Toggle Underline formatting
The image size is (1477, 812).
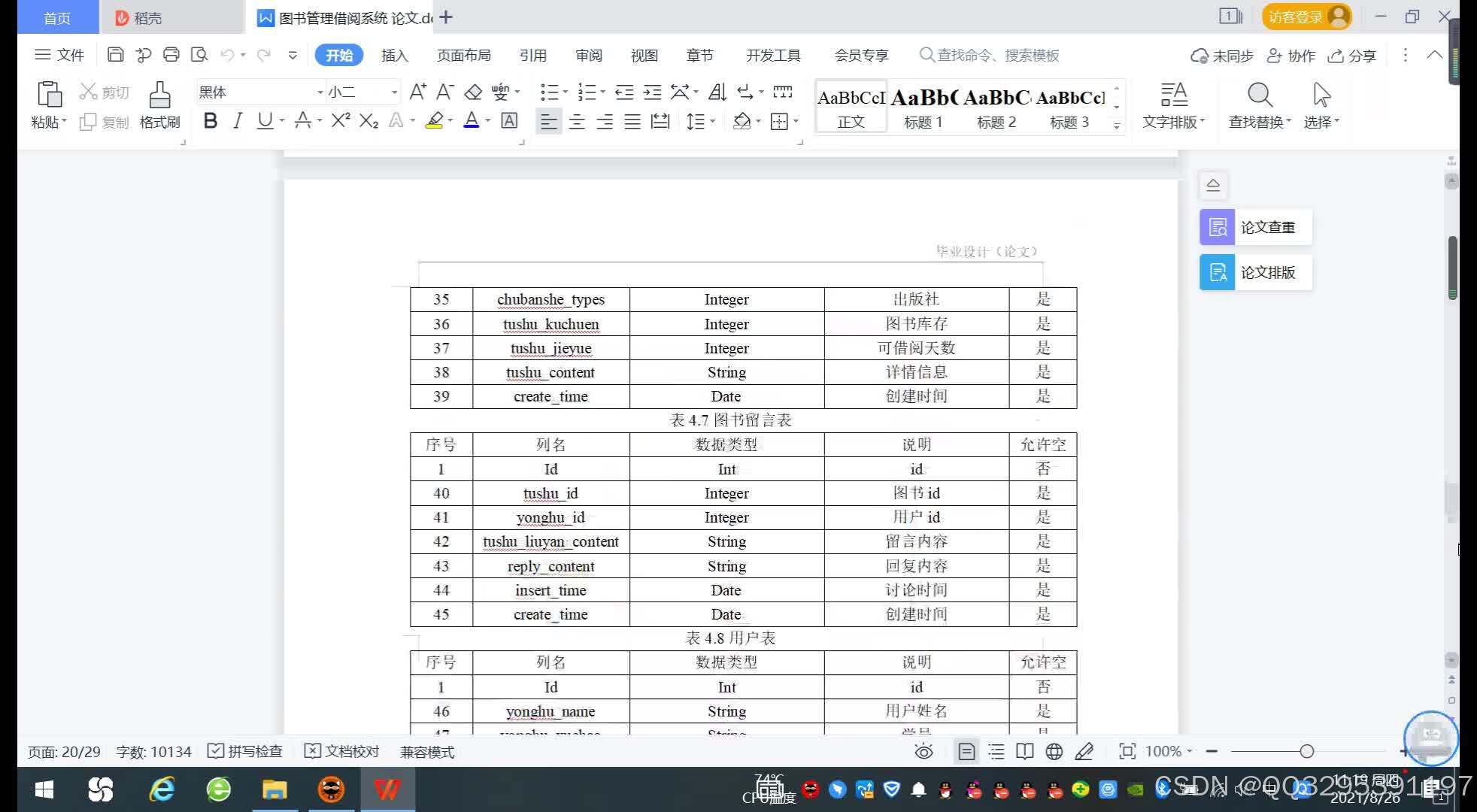[x=265, y=120]
